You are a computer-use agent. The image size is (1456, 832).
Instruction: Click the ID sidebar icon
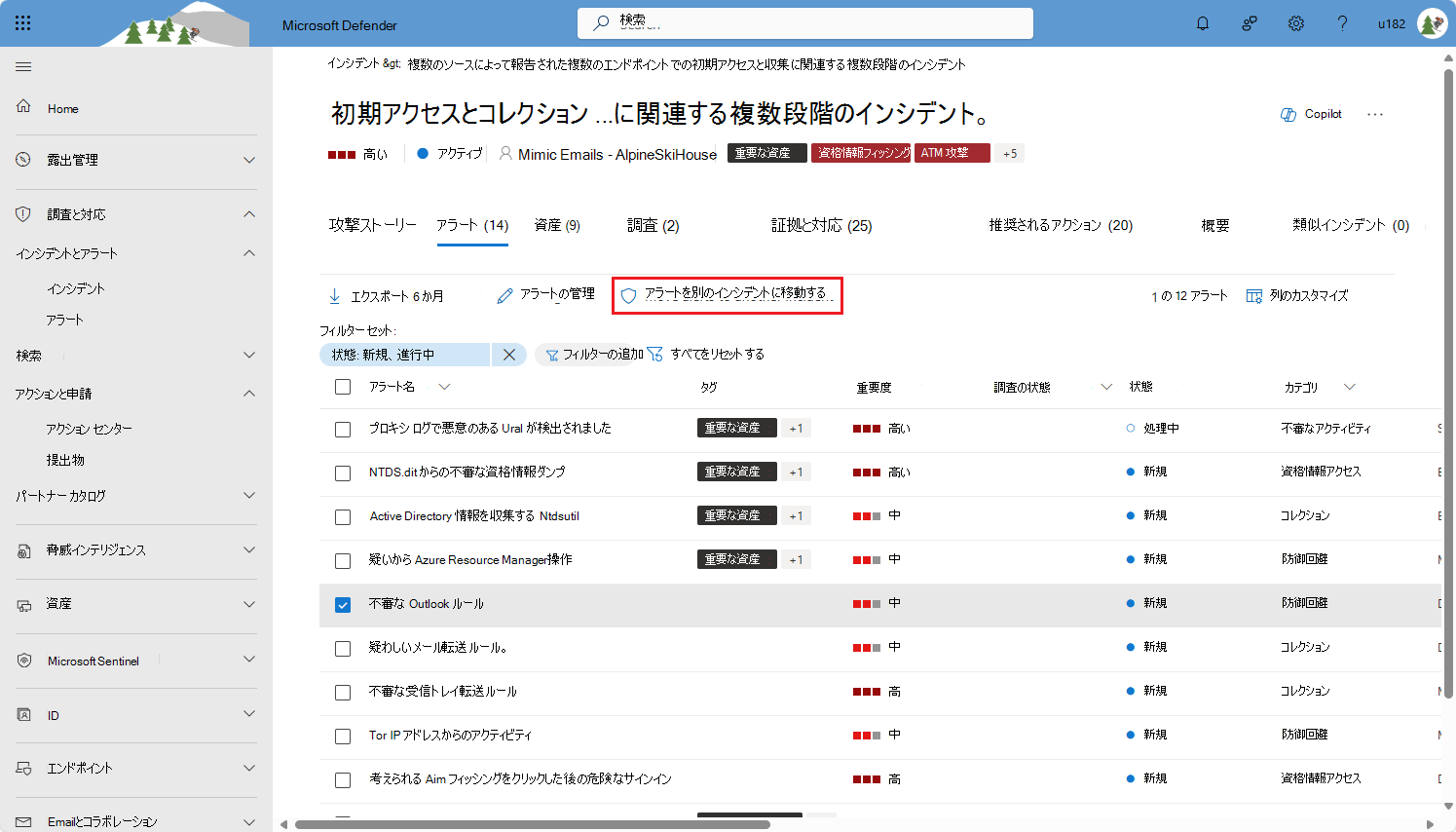point(23,714)
